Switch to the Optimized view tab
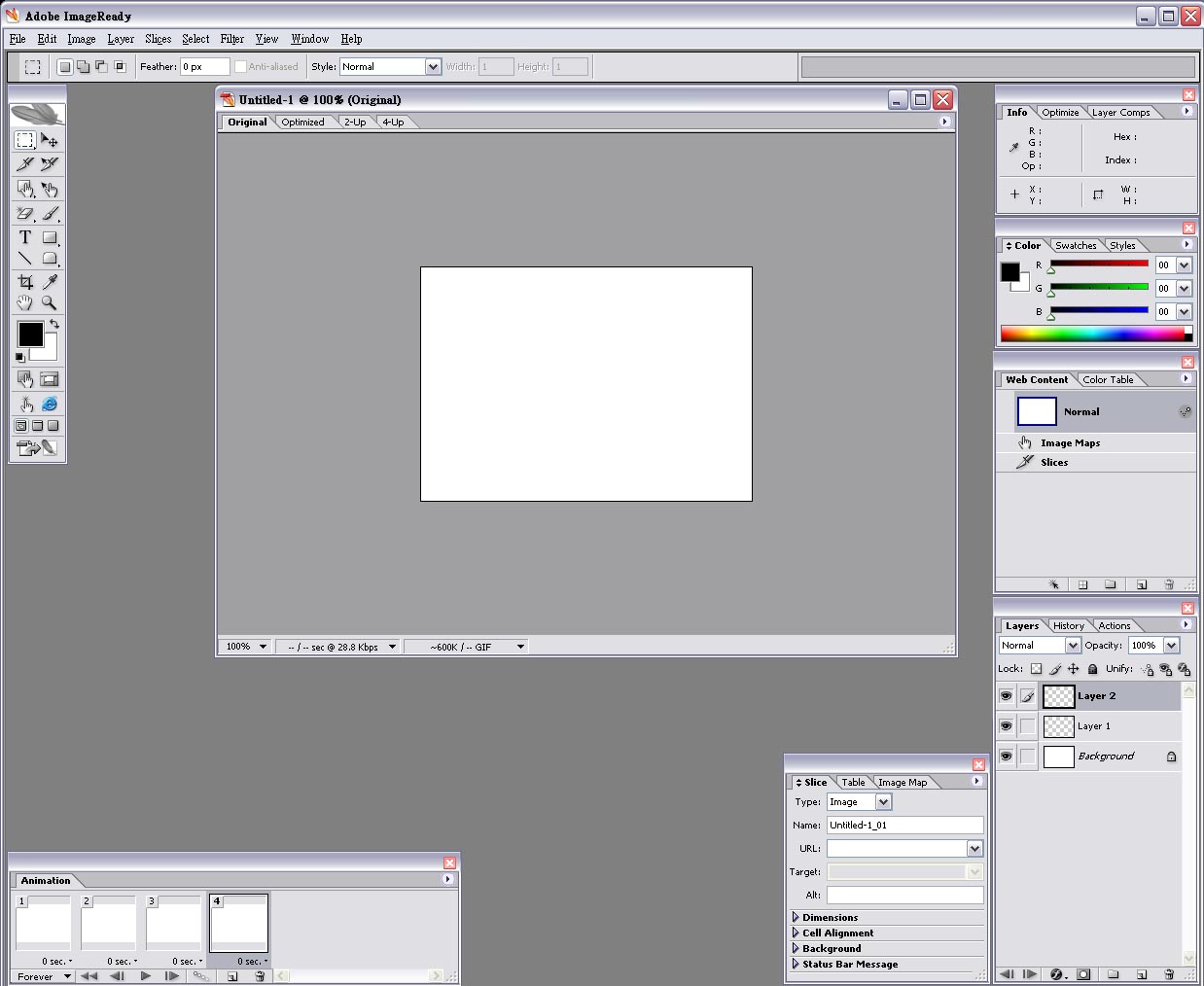The height and width of the screenshot is (986, 1204). click(x=302, y=123)
